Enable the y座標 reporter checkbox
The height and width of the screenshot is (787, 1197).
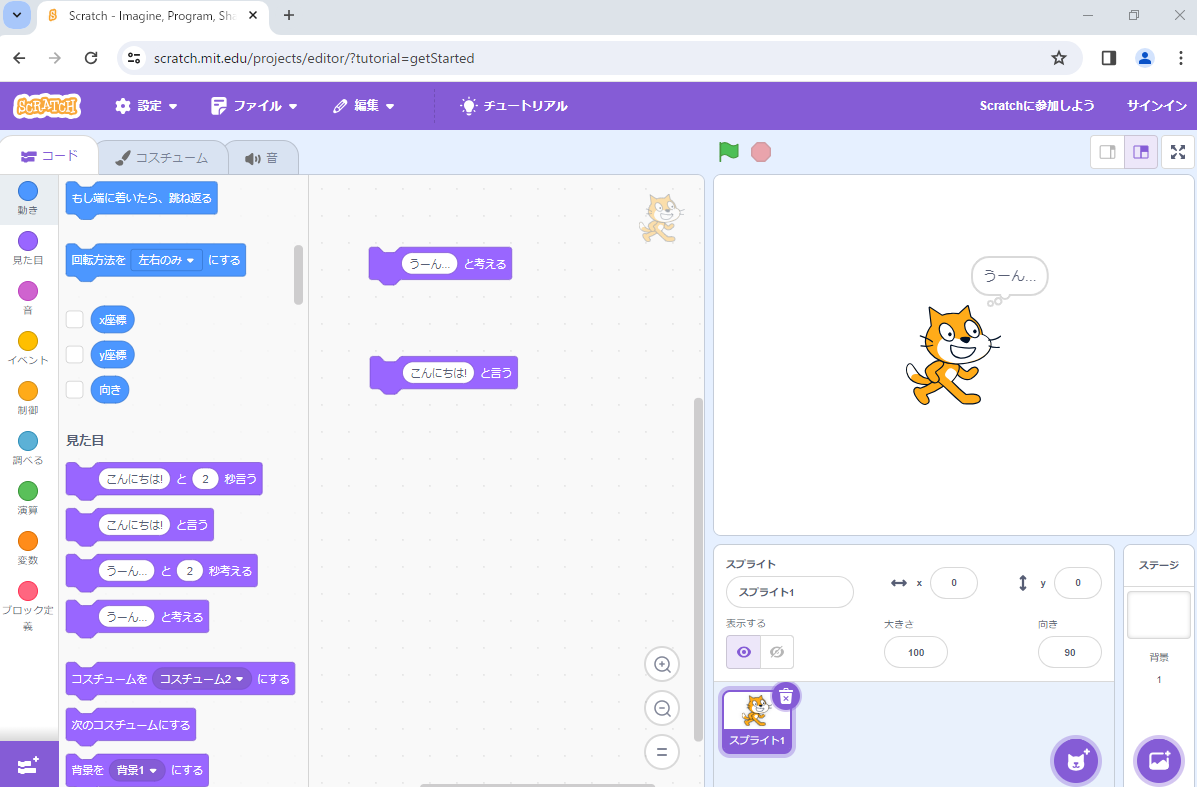pyautogui.click(x=74, y=354)
